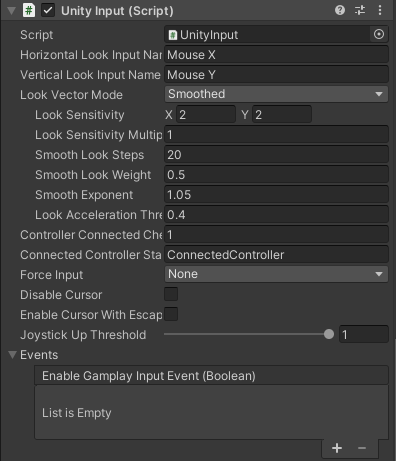Click the Smooth Look Steps field
The image size is (396, 461).
tap(276, 155)
